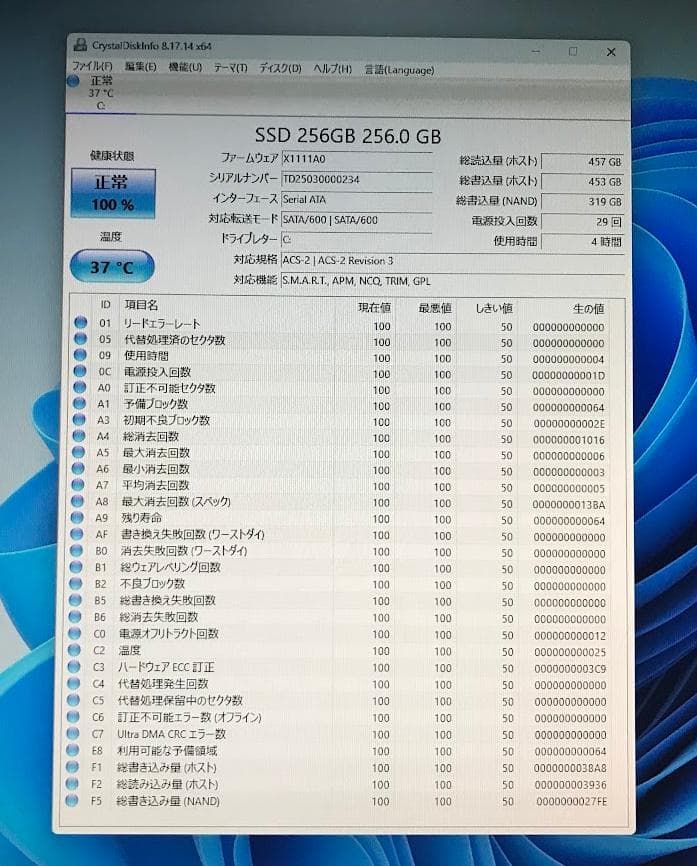Select the B5 総書き換え失敗回数 row name

tap(167, 600)
